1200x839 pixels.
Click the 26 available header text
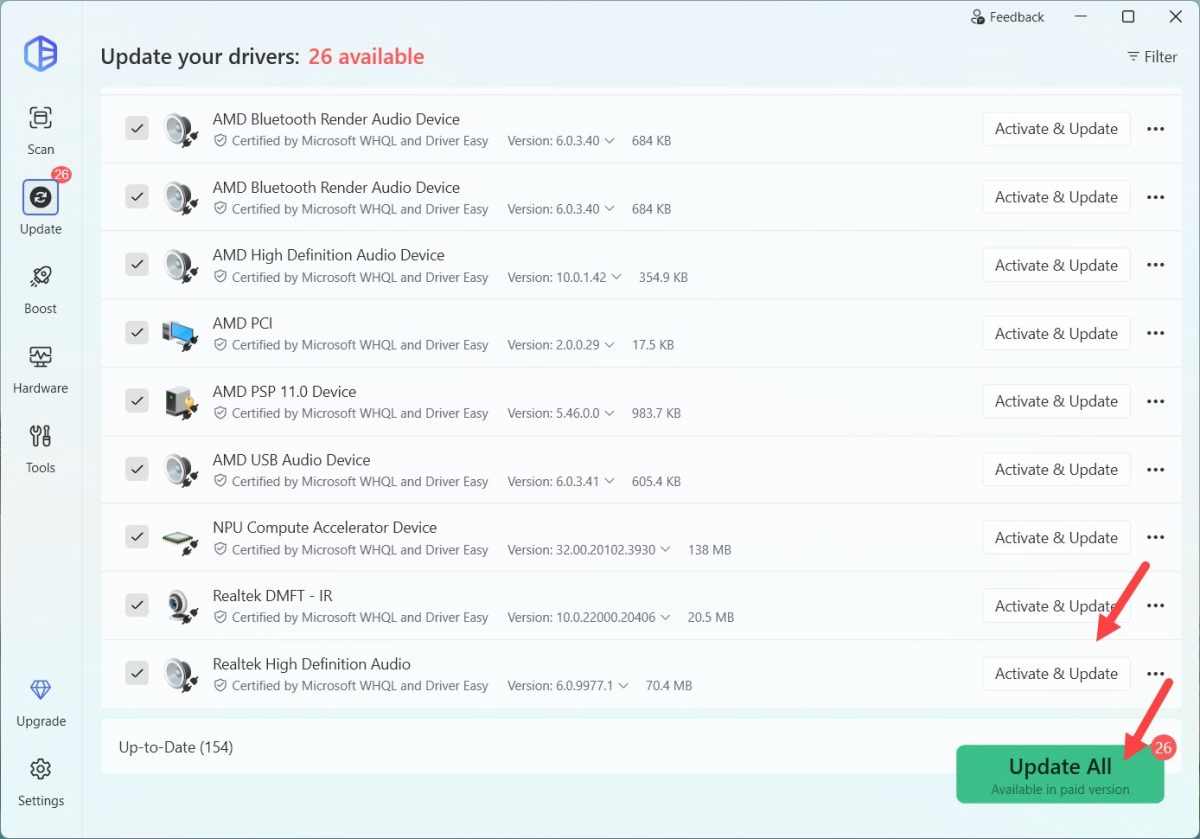366,57
